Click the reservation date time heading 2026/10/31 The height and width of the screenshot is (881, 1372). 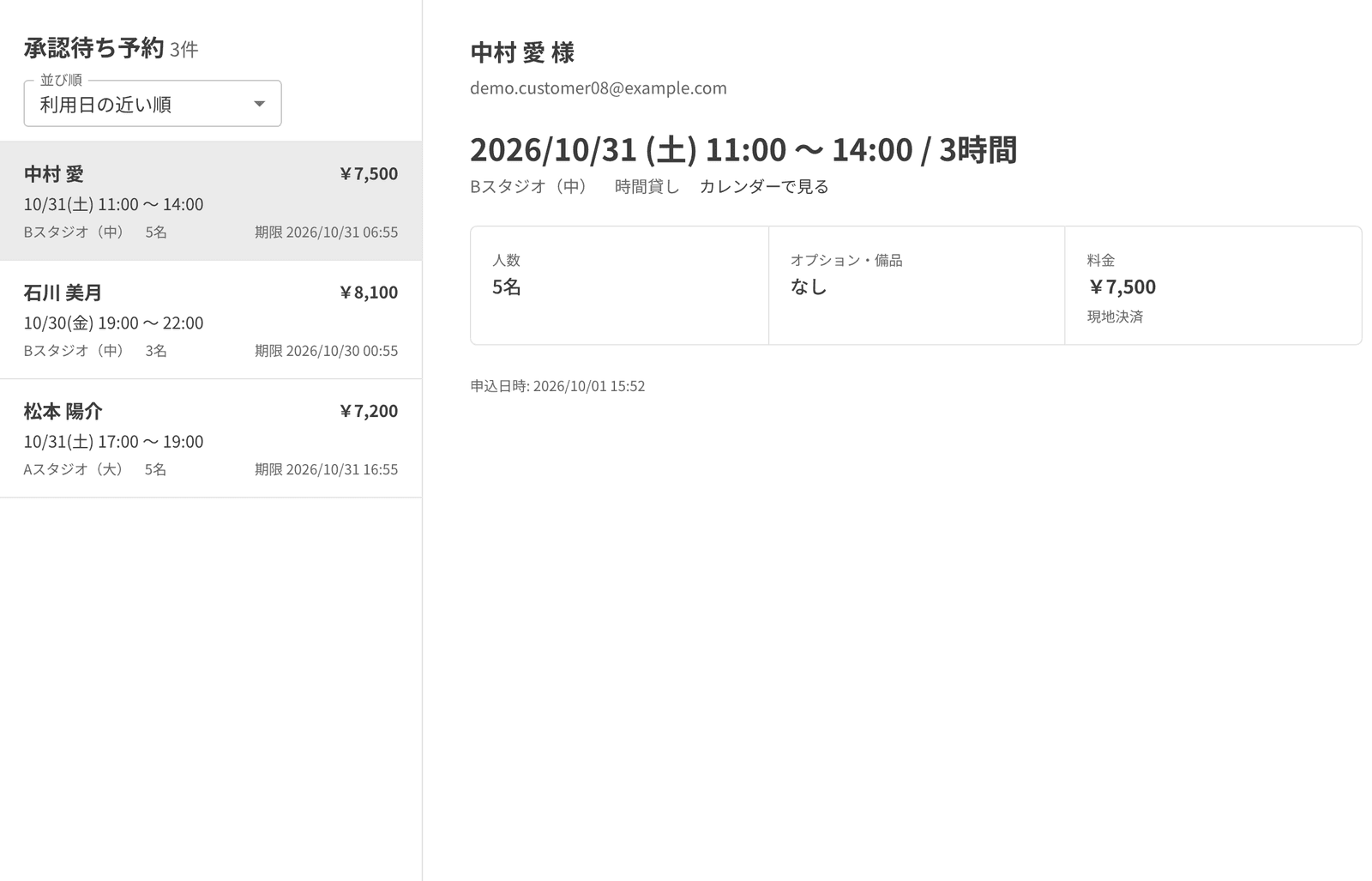coord(743,149)
